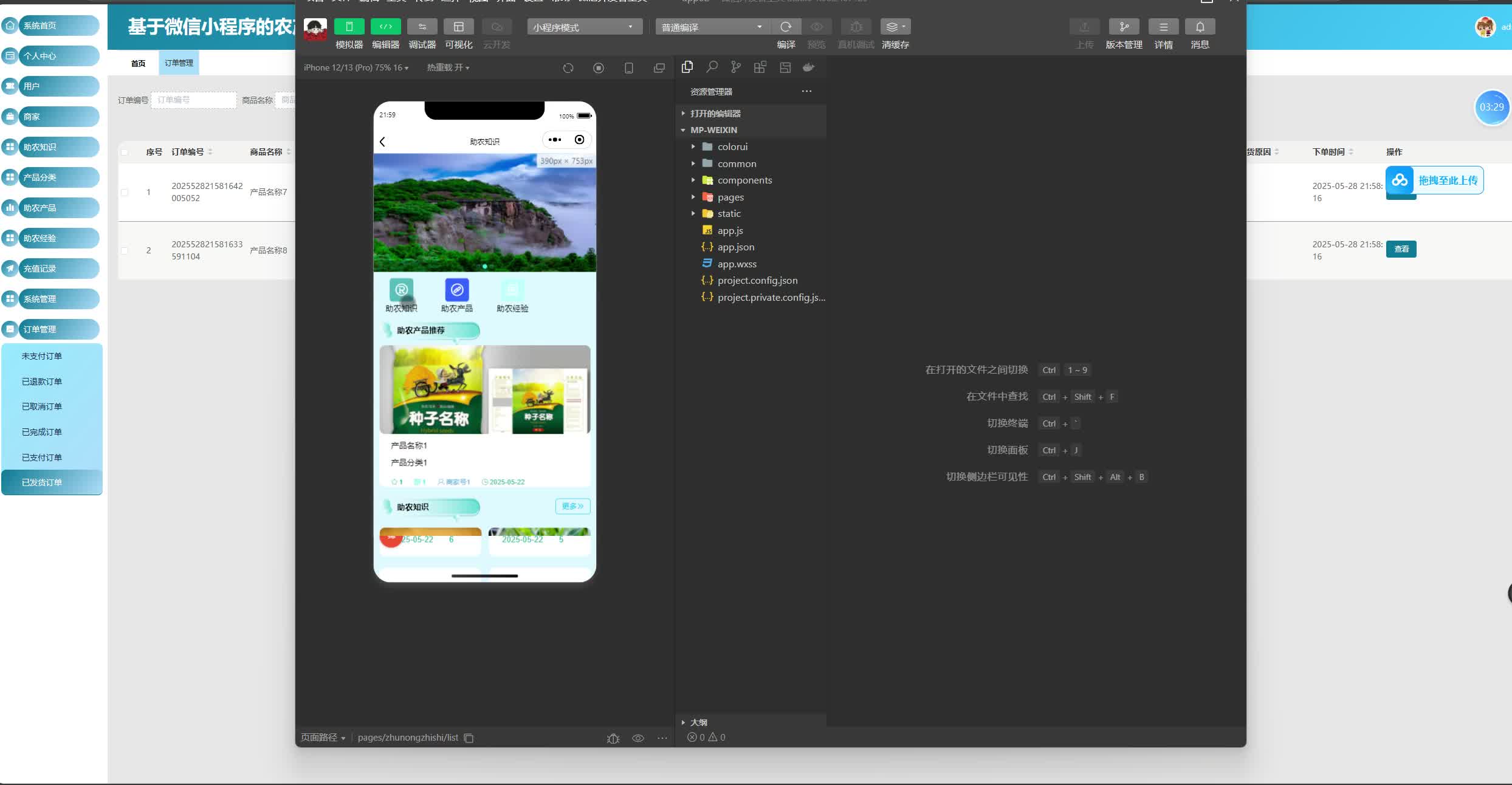
Task: Select 已完成订单 in sidebar menu
Action: tap(42, 432)
